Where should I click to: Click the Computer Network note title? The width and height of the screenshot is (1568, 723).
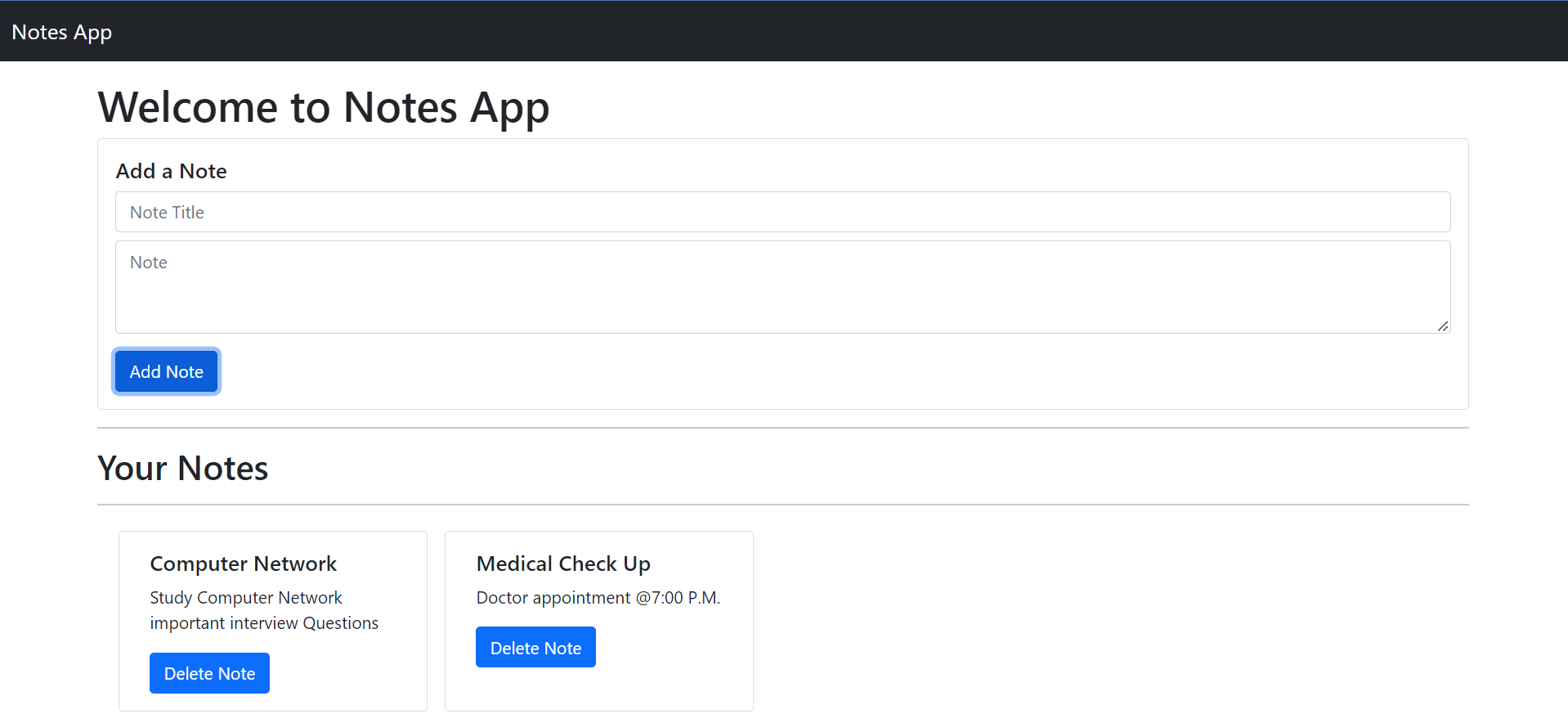pyautogui.click(x=243, y=563)
